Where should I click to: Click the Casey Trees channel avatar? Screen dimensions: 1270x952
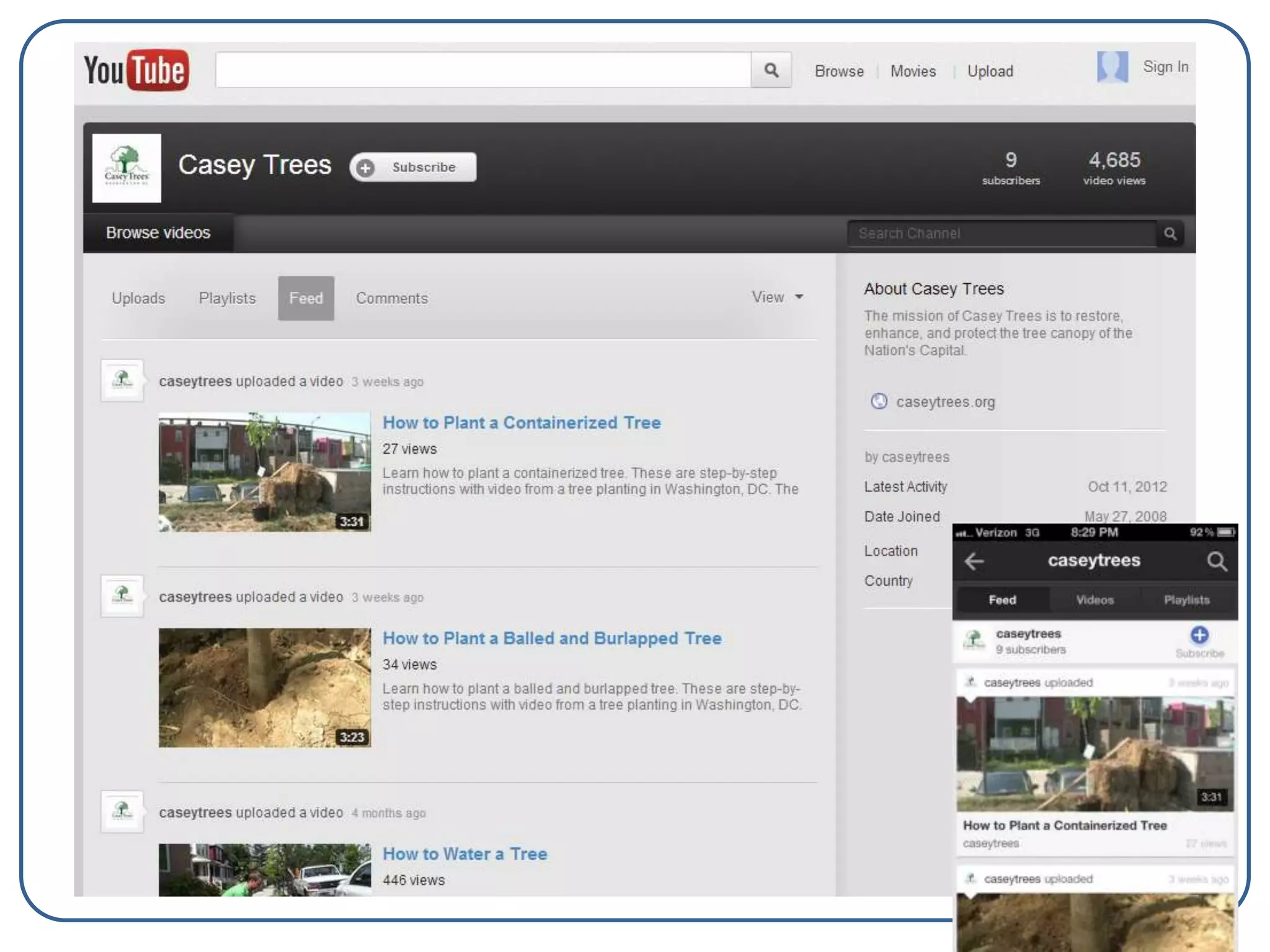point(127,168)
